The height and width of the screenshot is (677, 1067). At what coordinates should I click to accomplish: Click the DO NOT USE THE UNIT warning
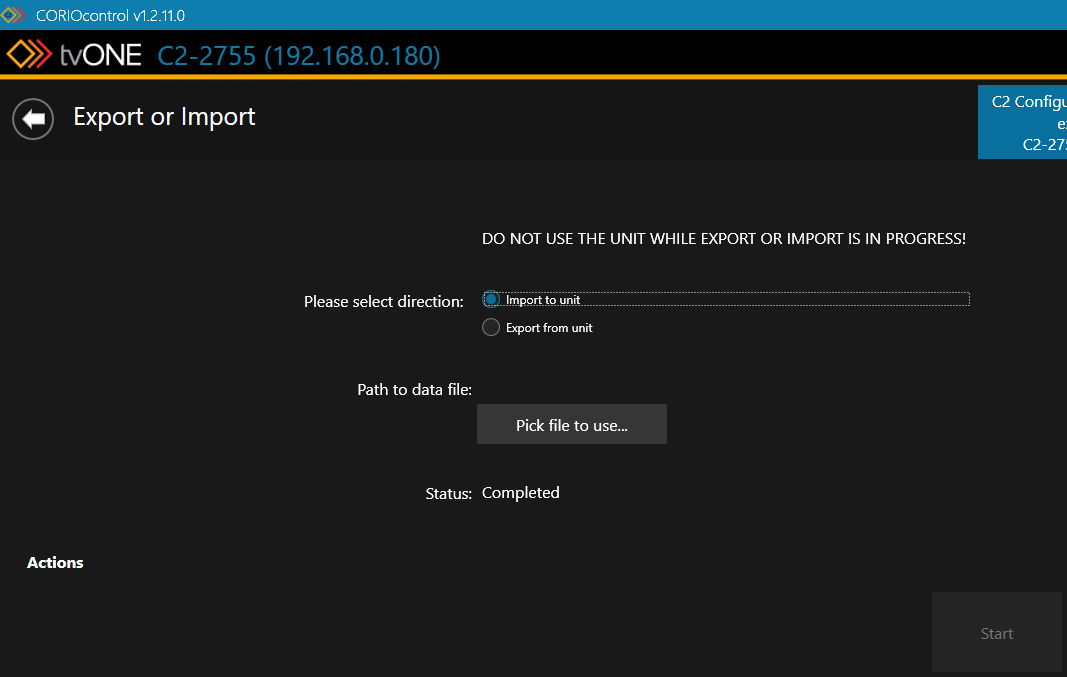[x=723, y=239]
